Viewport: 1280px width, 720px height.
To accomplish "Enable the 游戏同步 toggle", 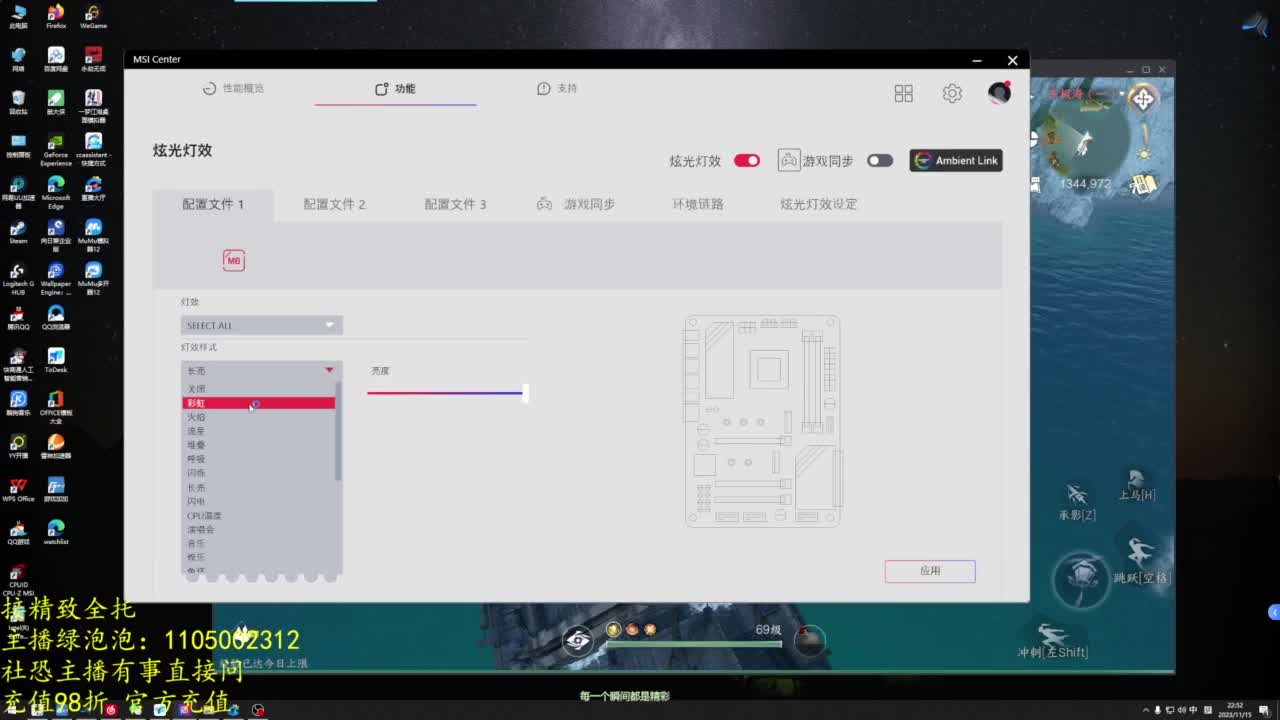I will (879, 159).
